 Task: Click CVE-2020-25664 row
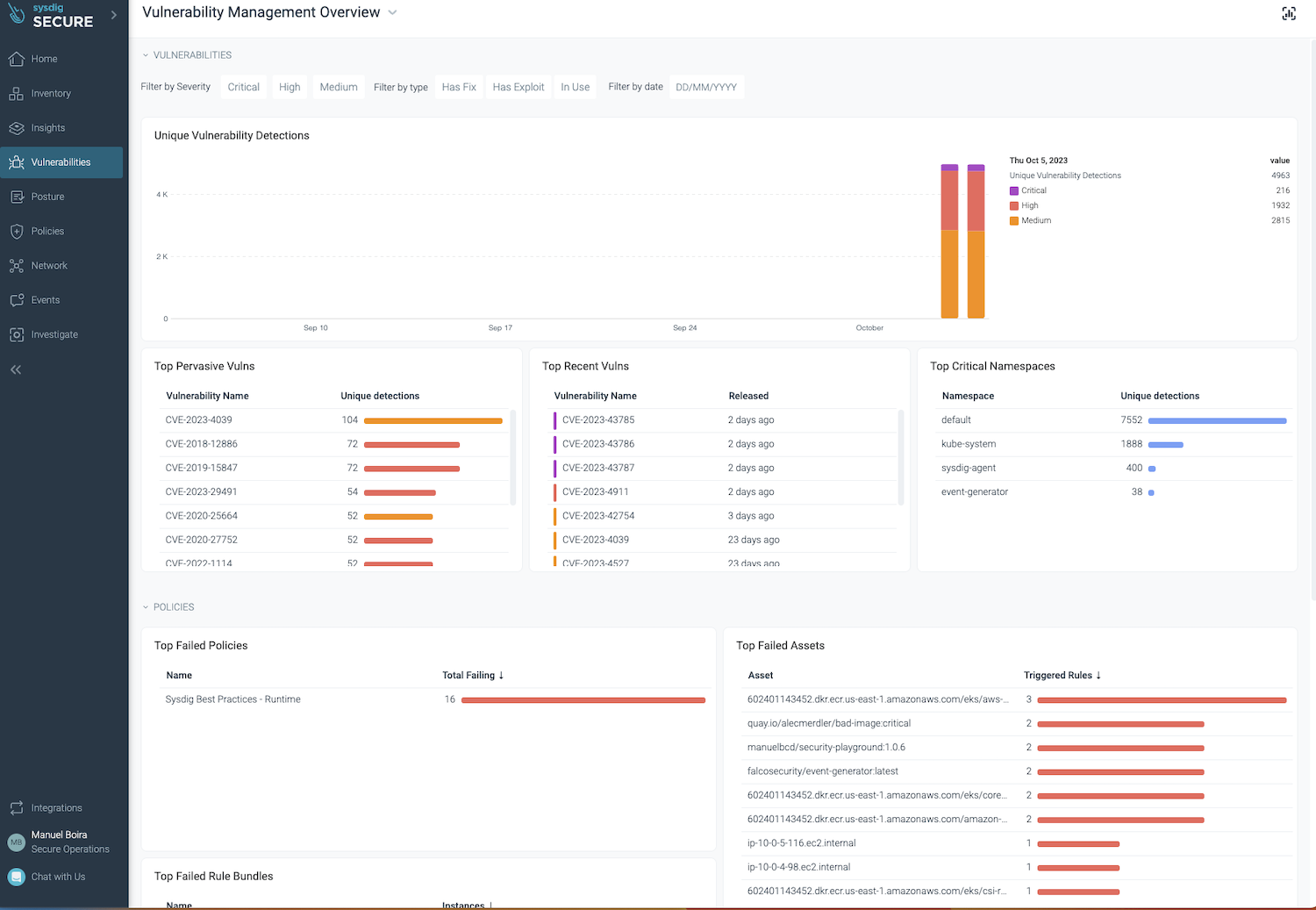pyautogui.click(x=334, y=516)
